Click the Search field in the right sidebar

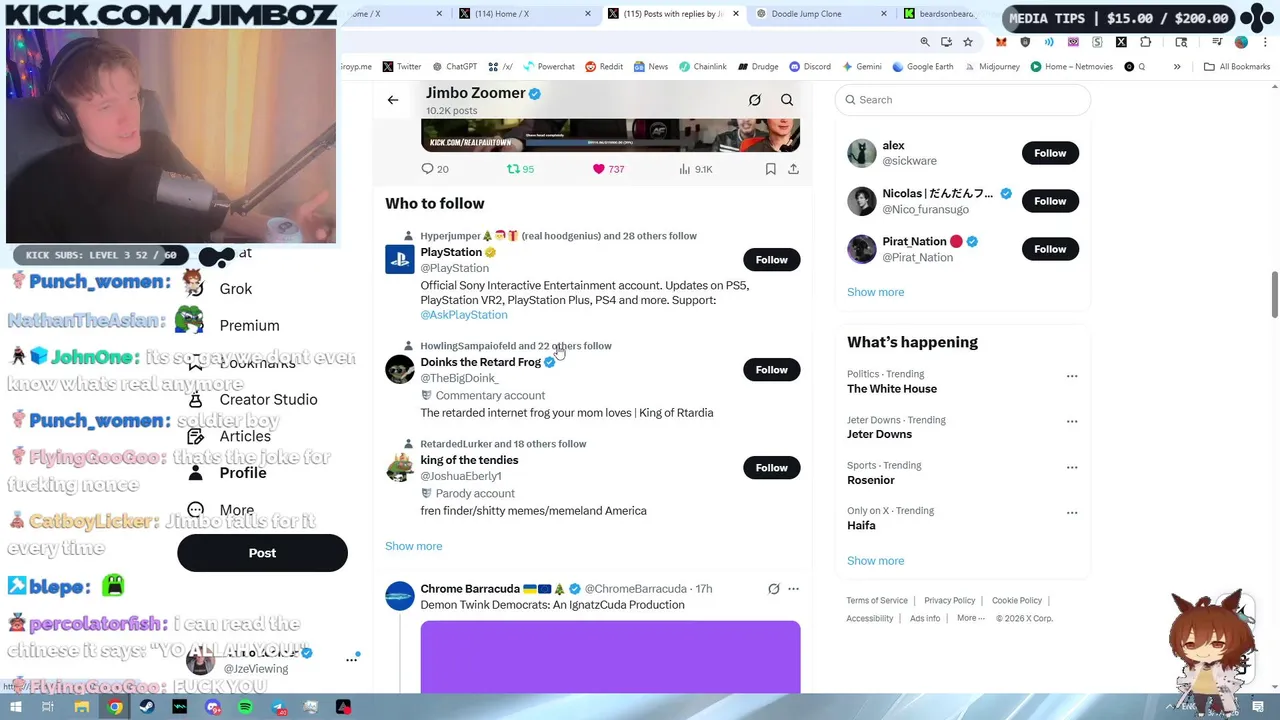pos(963,100)
